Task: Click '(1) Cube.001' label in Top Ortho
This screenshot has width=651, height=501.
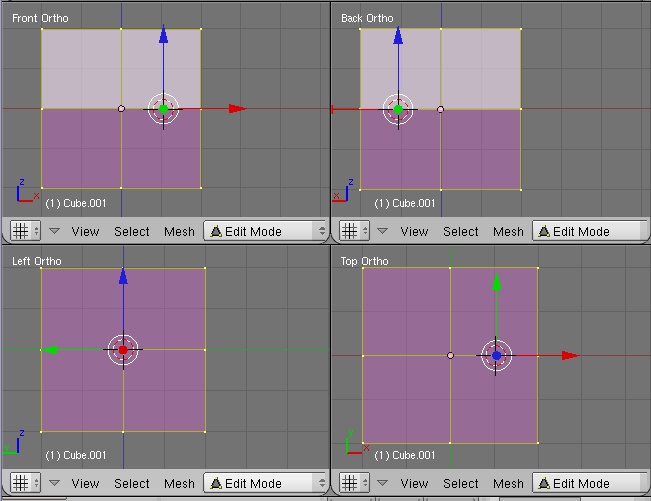Action: [x=404, y=455]
